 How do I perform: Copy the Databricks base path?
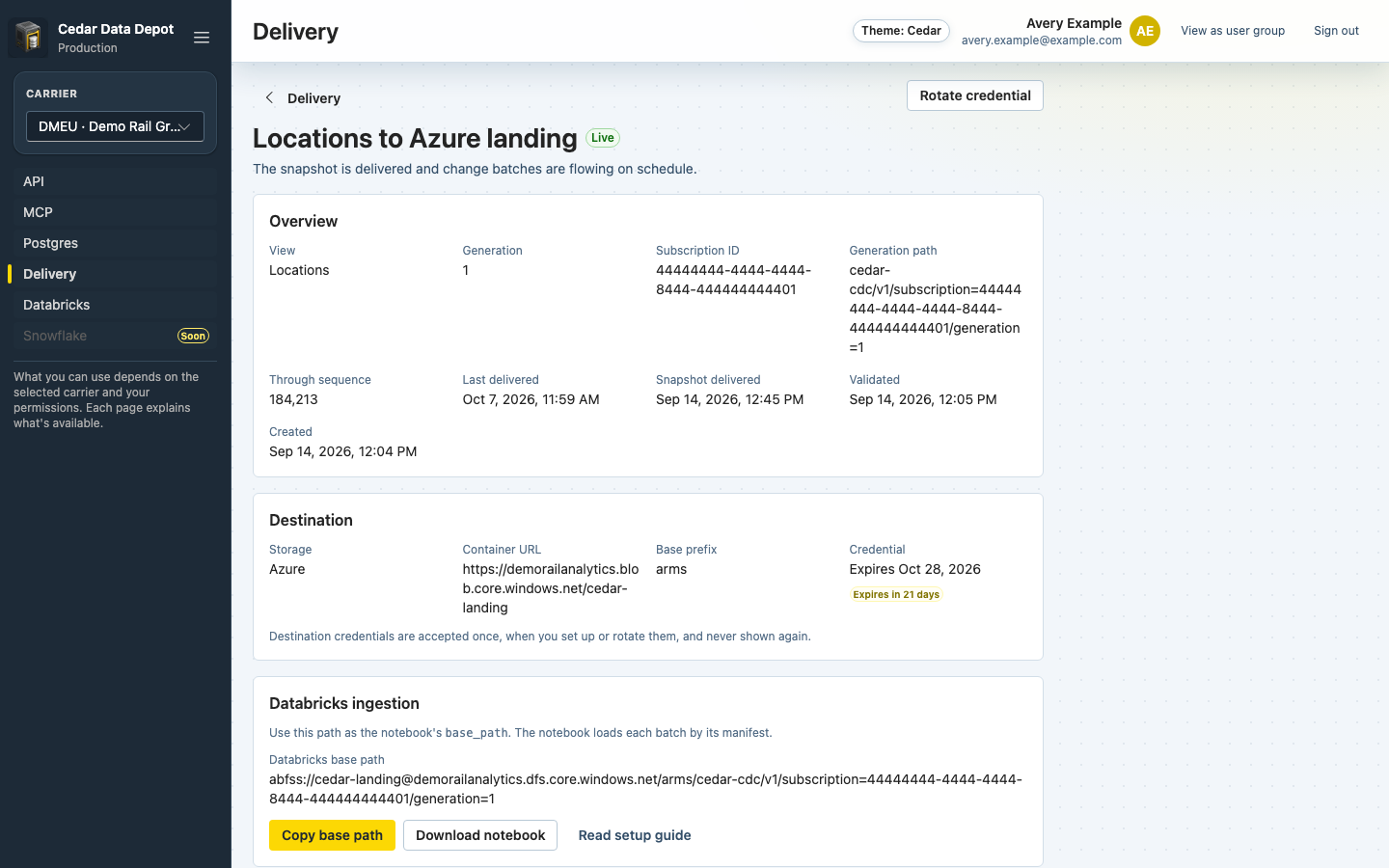coord(332,835)
